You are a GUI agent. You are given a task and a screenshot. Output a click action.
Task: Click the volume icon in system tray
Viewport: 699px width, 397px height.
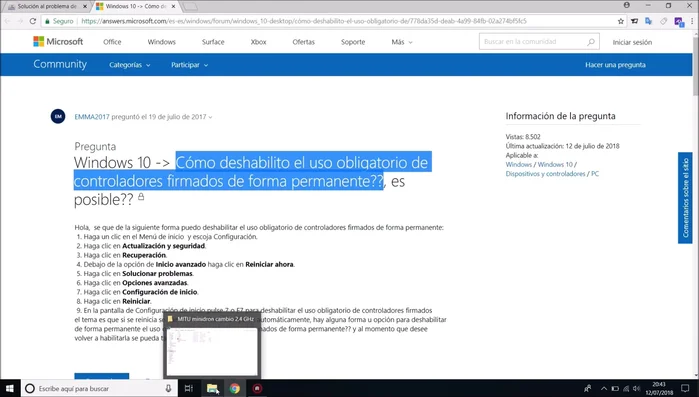pyautogui.click(x=637, y=389)
